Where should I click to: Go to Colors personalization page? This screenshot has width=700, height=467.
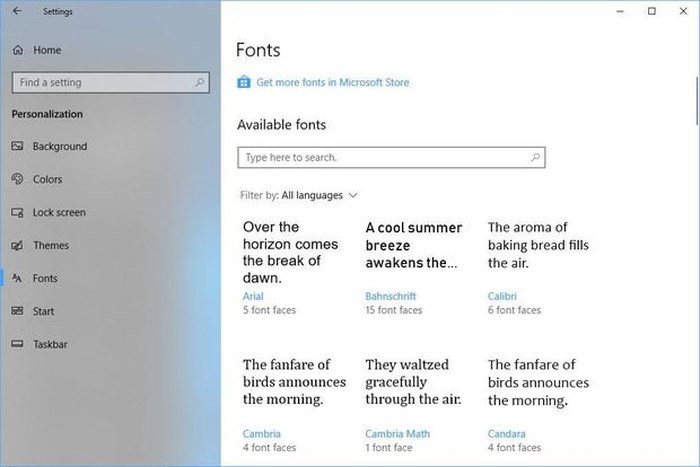(x=47, y=180)
